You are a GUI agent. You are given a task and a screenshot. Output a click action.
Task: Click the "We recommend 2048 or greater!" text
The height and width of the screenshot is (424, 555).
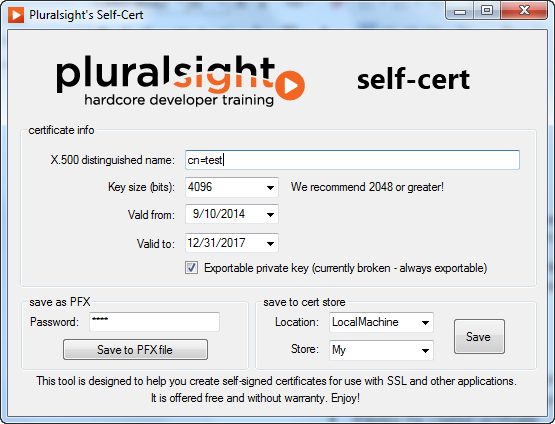coord(367,187)
